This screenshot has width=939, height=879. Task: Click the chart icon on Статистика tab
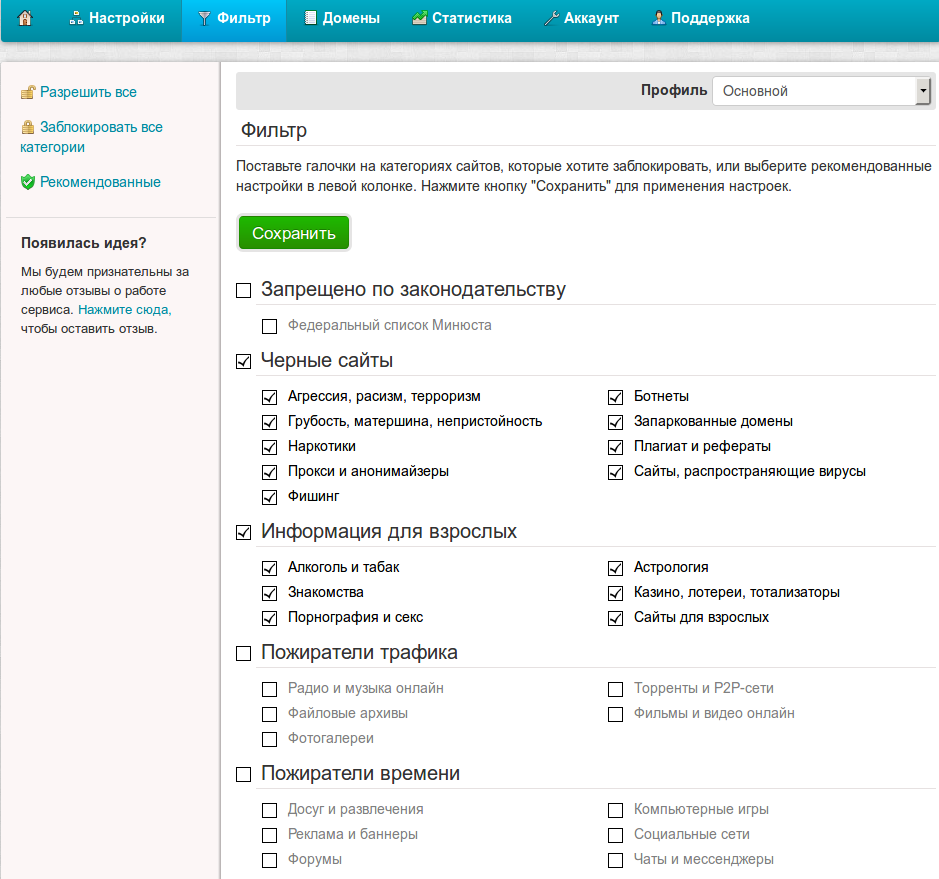420,18
